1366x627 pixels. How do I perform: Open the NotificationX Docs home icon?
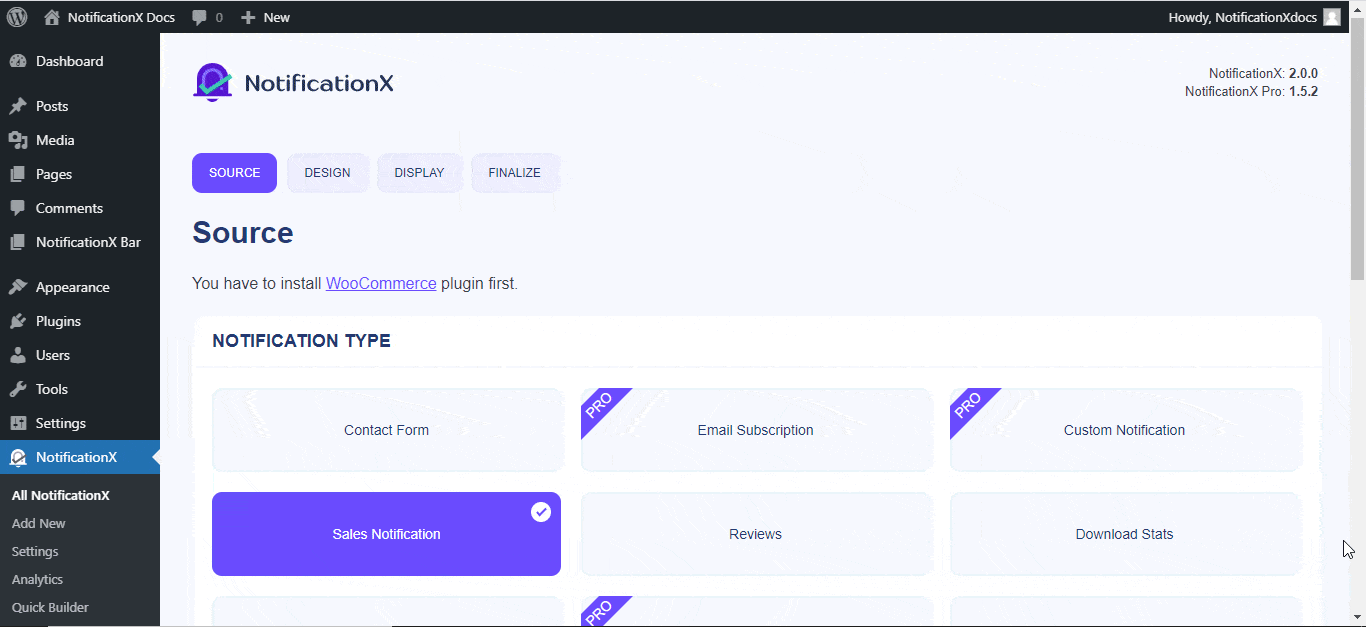point(52,17)
